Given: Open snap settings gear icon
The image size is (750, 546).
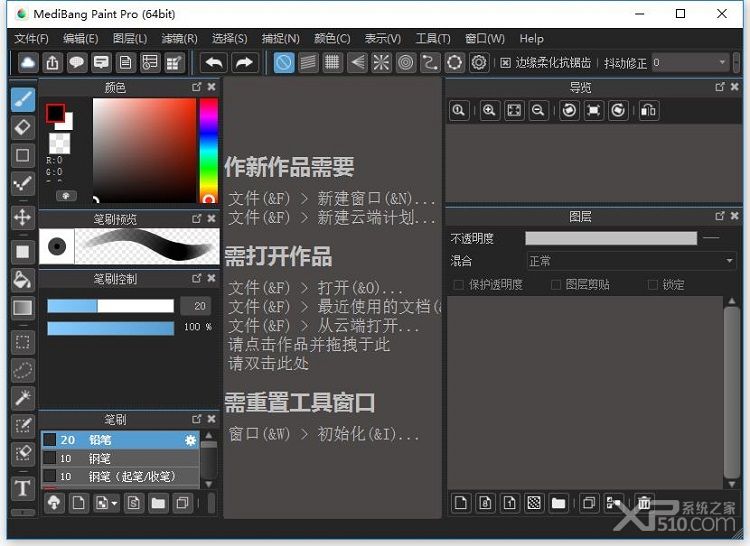Looking at the screenshot, I should pos(479,63).
